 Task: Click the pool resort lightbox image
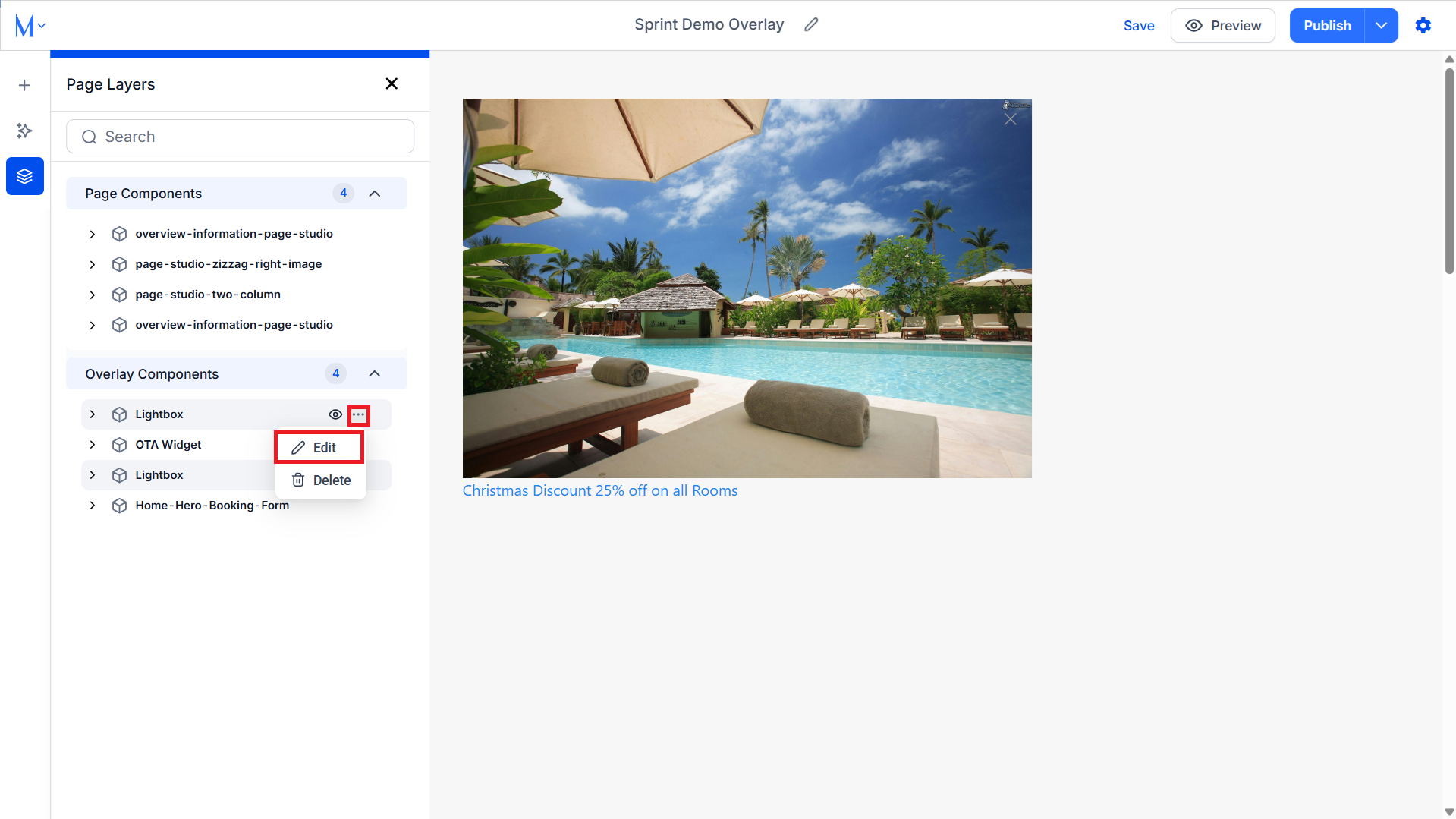tap(747, 288)
